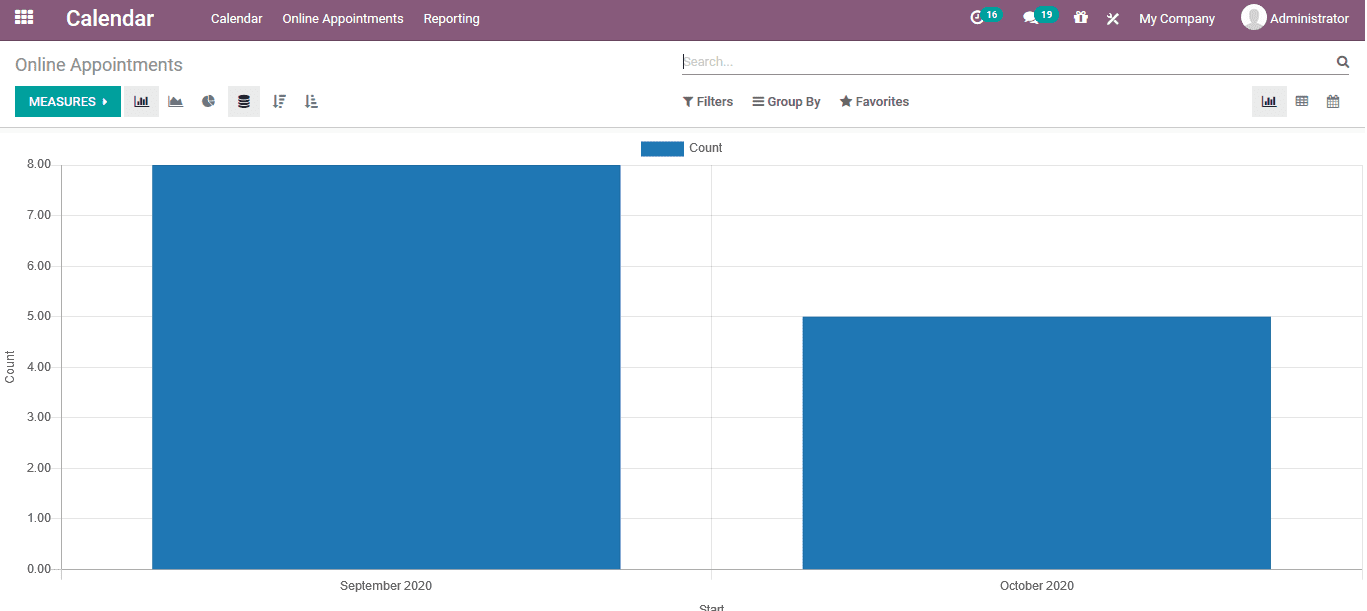Screen dimensions: 1367x611
Task: Switch to pie chart mode
Action: tap(208, 102)
